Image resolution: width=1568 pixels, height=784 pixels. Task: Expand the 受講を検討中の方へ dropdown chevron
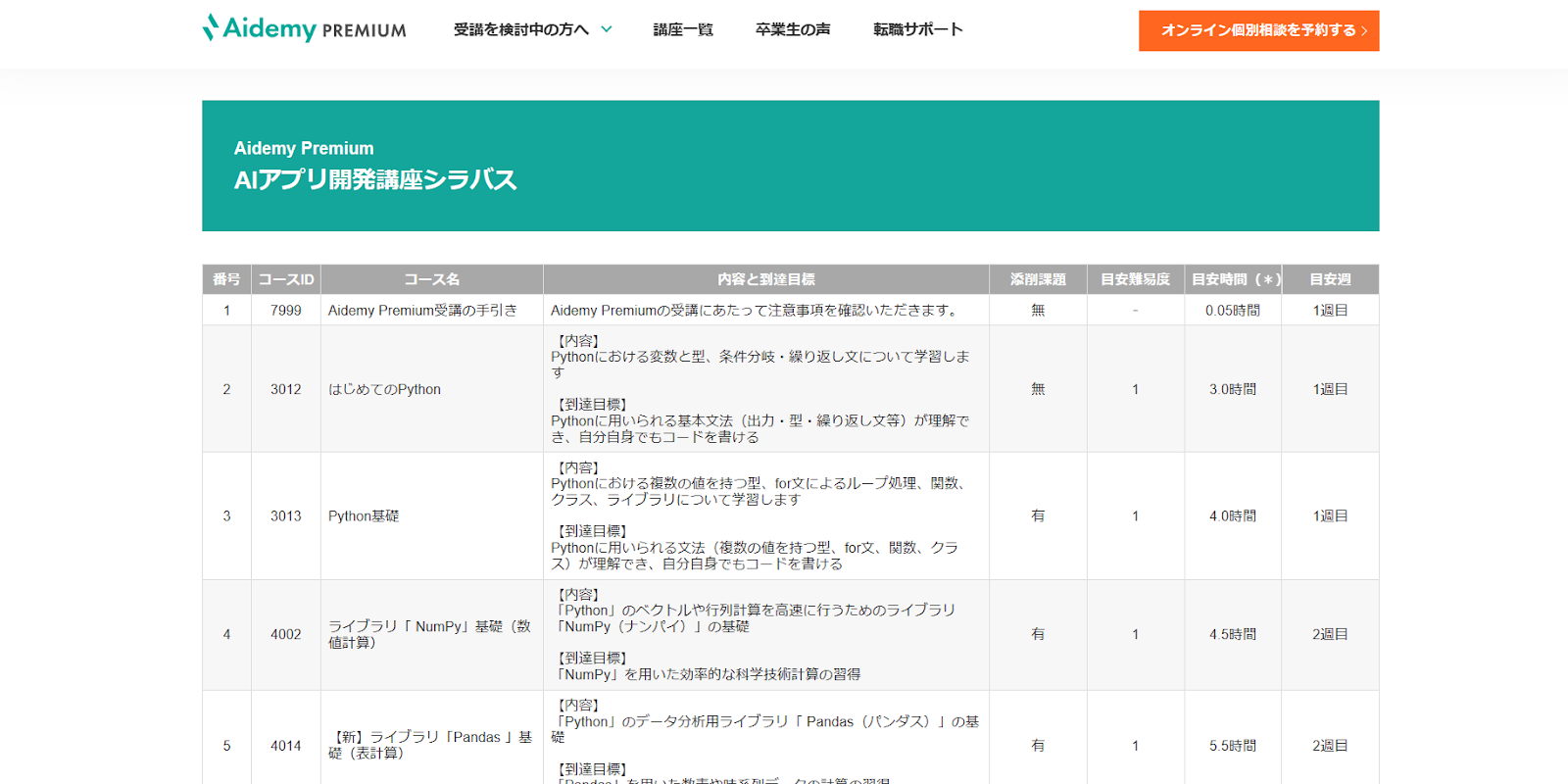(607, 29)
